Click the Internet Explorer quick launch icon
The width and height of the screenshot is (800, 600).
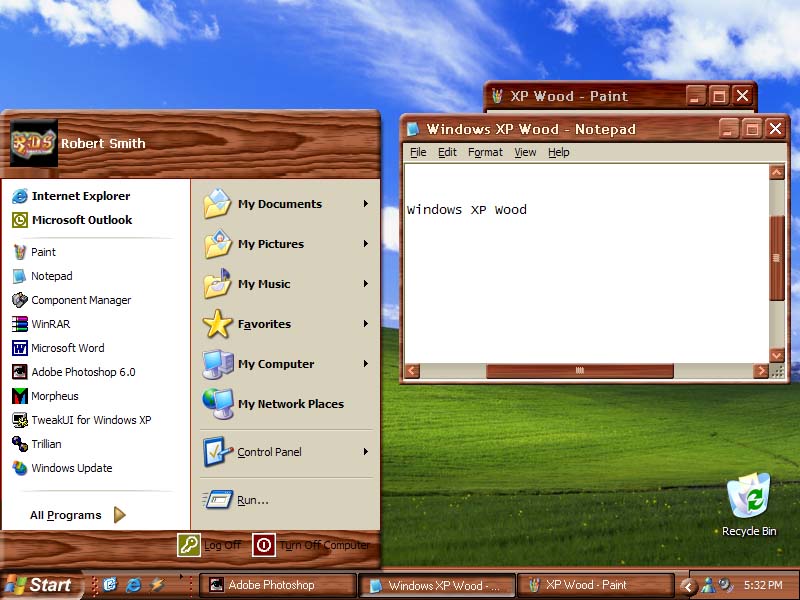[x=134, y=585]
